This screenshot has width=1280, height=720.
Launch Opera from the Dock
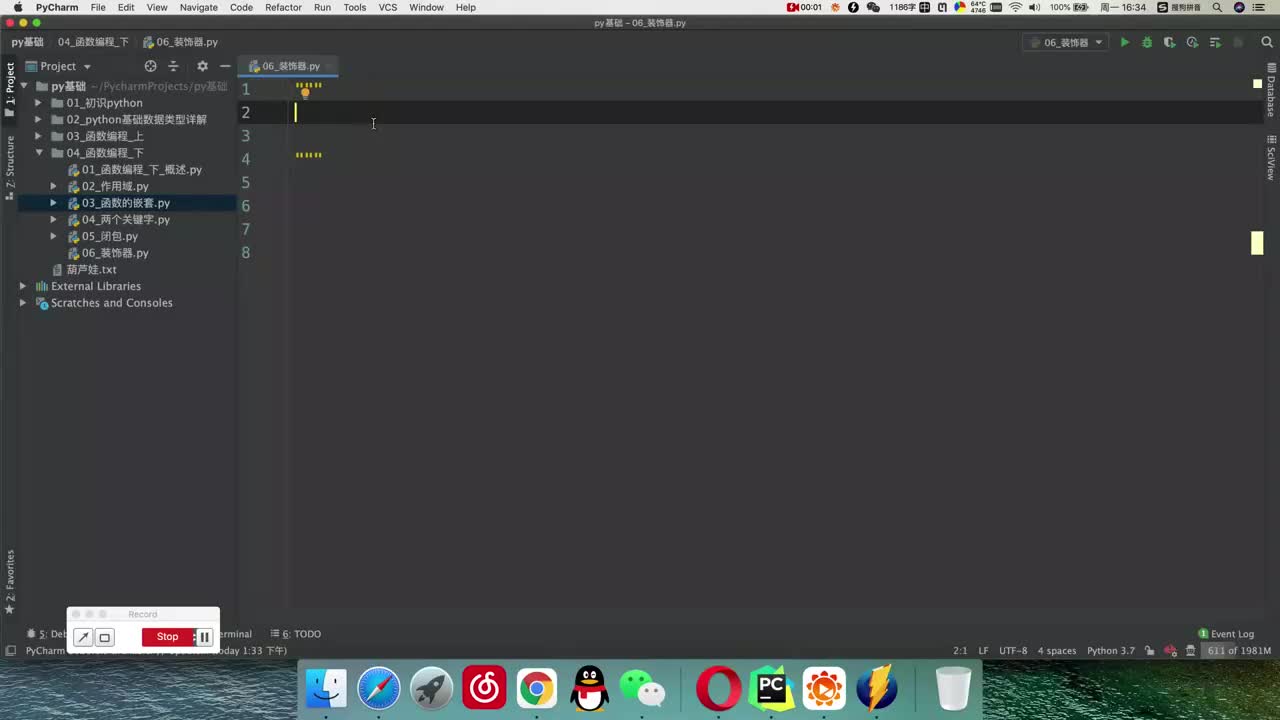[718, 688]
